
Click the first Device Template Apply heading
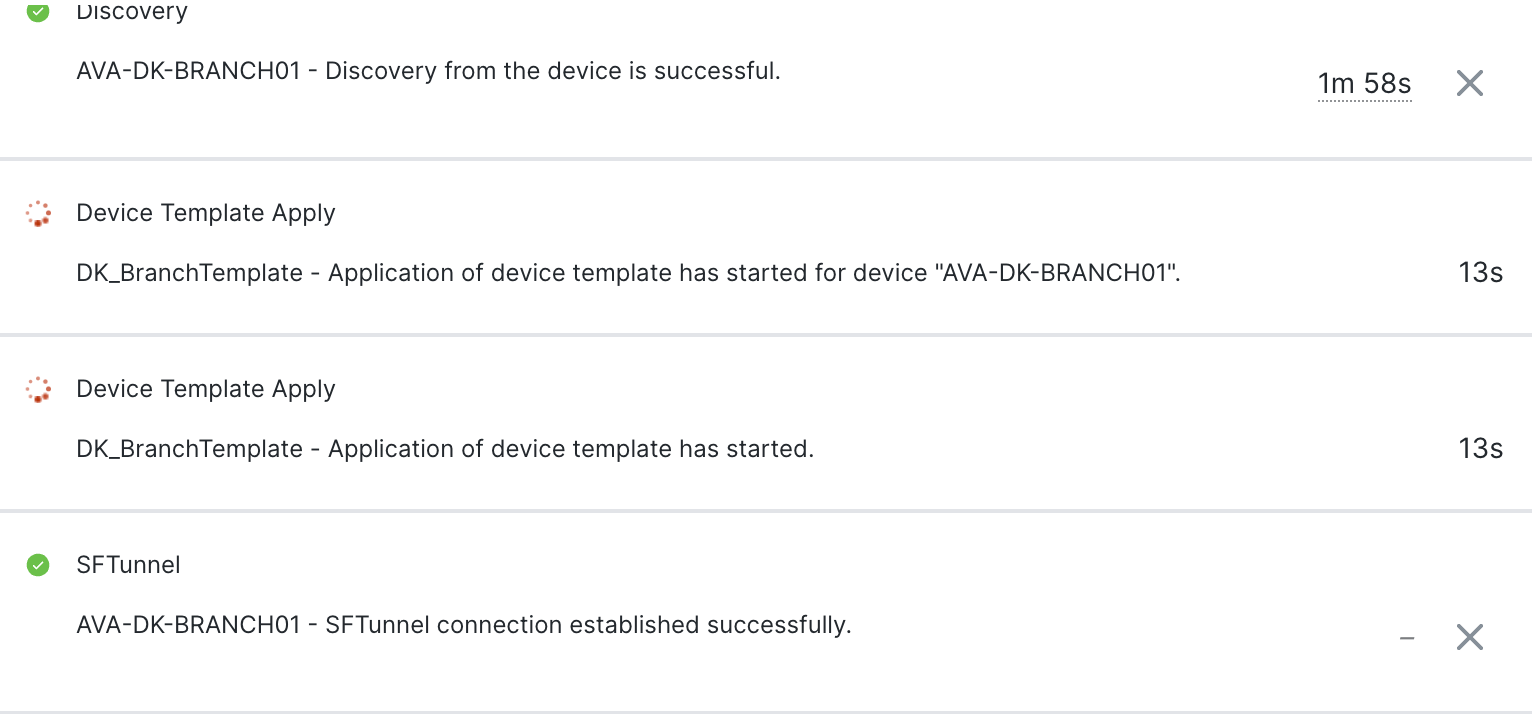(x=205, y=213)
